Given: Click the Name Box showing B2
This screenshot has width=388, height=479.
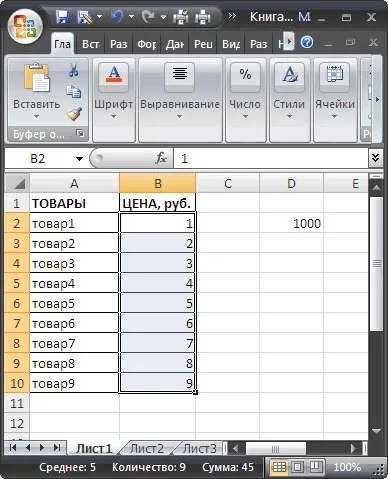Looking at the screenshot, I should click(x=38, y=158).
